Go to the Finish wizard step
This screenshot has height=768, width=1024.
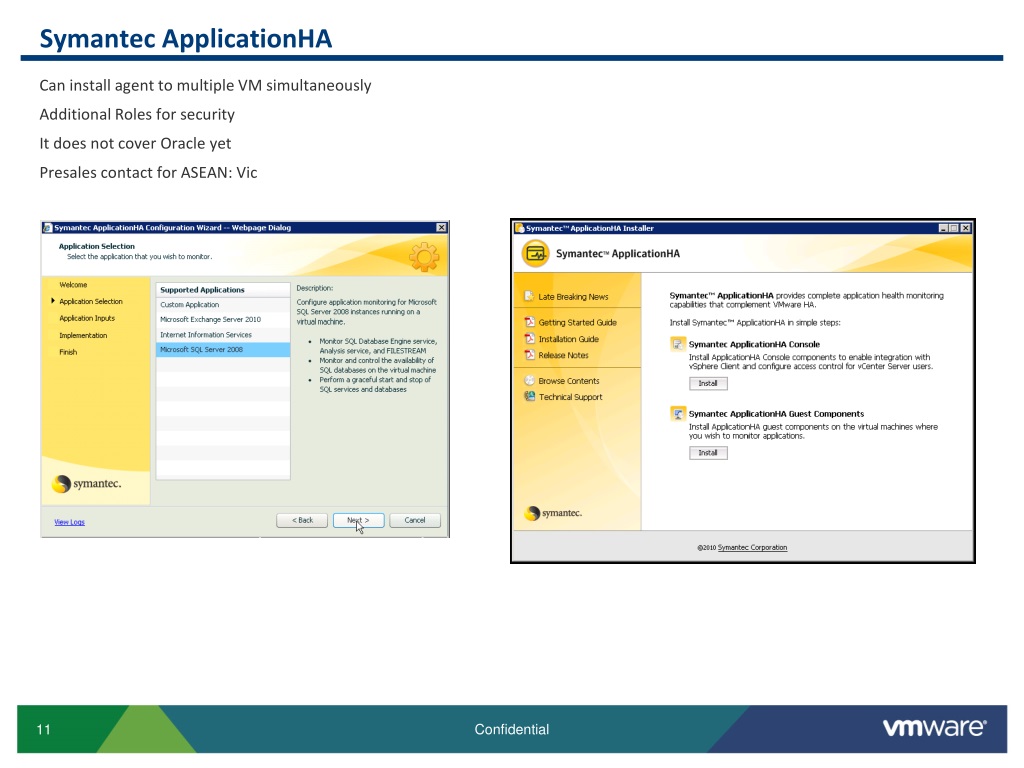tap(68, 352)
